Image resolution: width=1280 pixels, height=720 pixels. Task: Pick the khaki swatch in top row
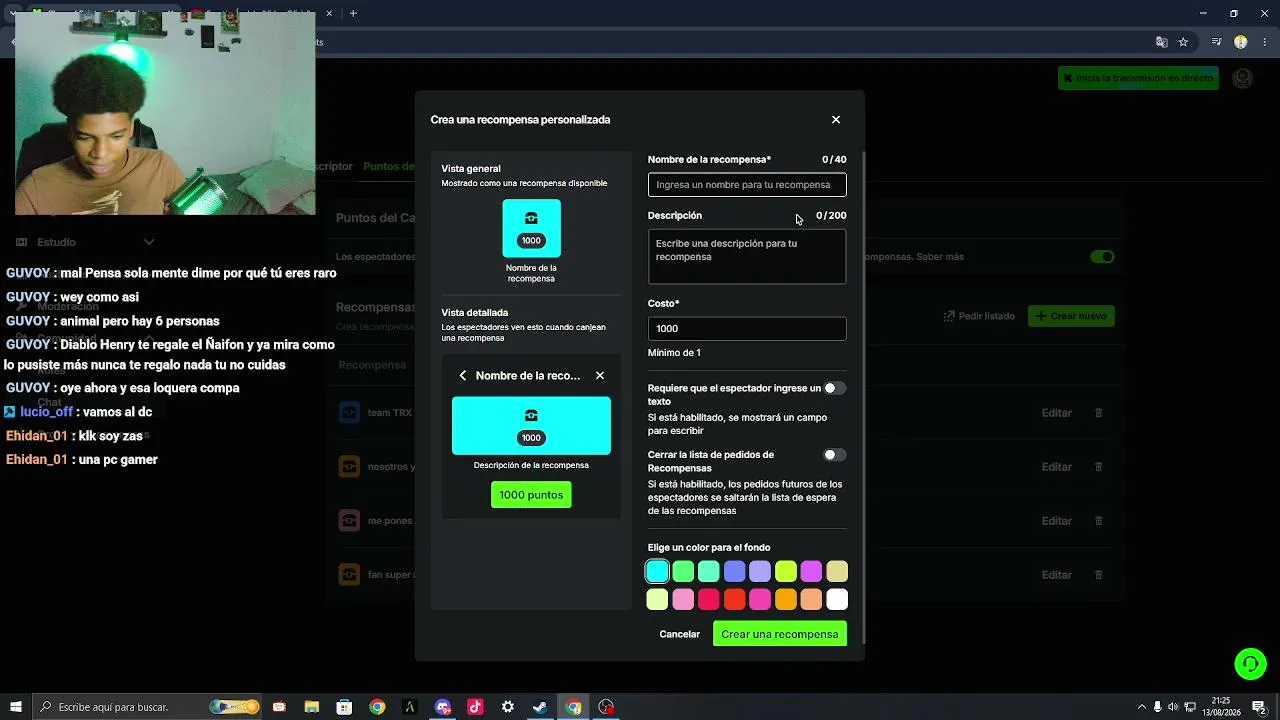pos(837,571)
